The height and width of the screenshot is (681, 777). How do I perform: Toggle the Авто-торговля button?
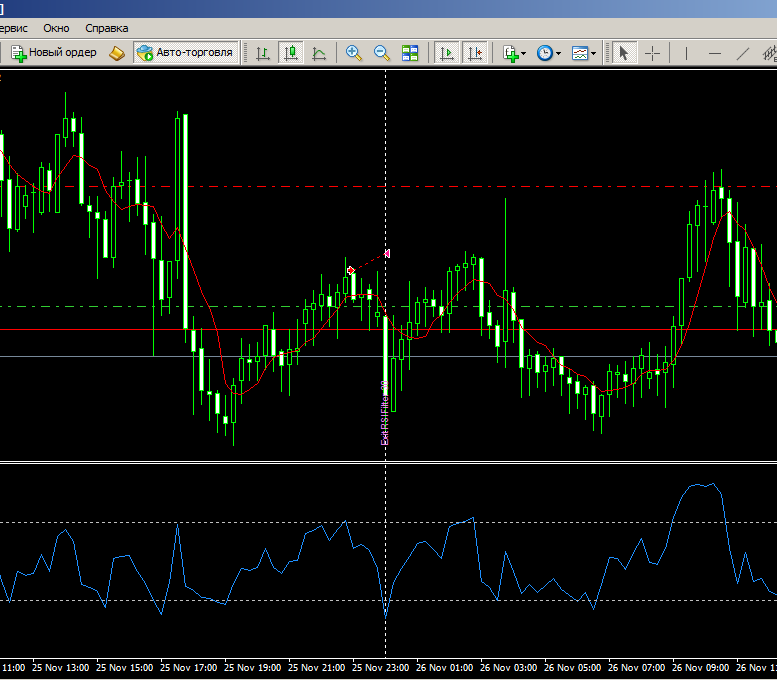click(186, 53)
